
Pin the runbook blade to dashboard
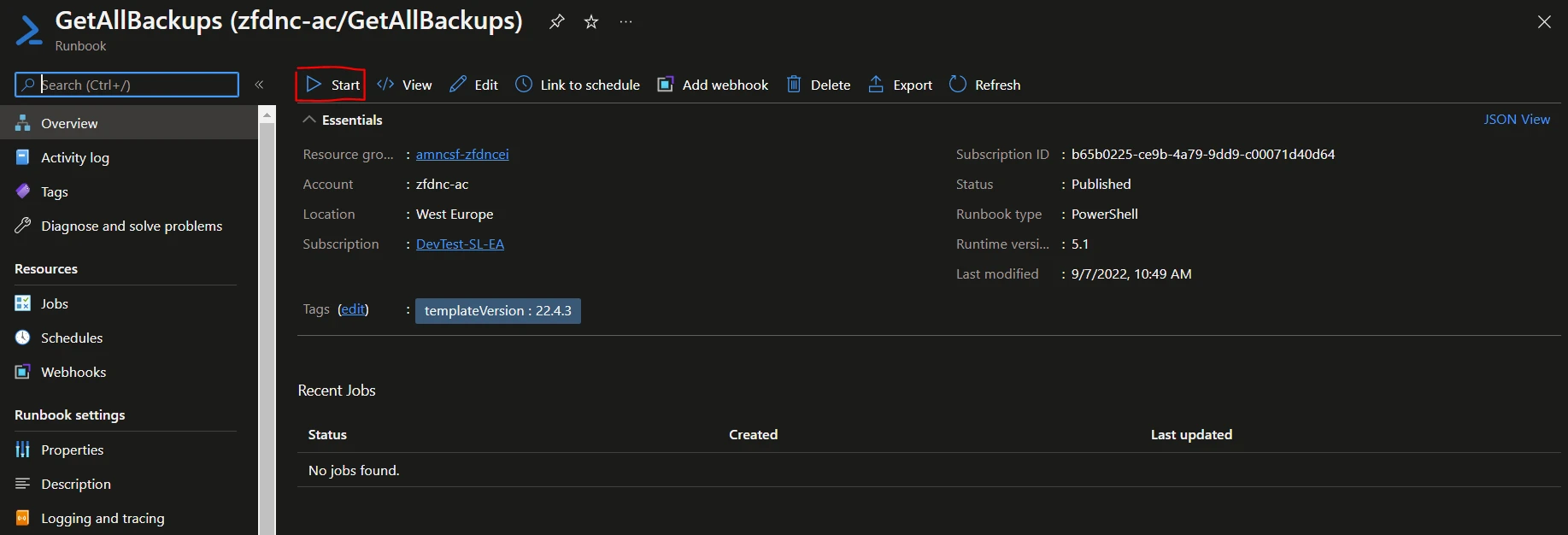coord(557,21)
